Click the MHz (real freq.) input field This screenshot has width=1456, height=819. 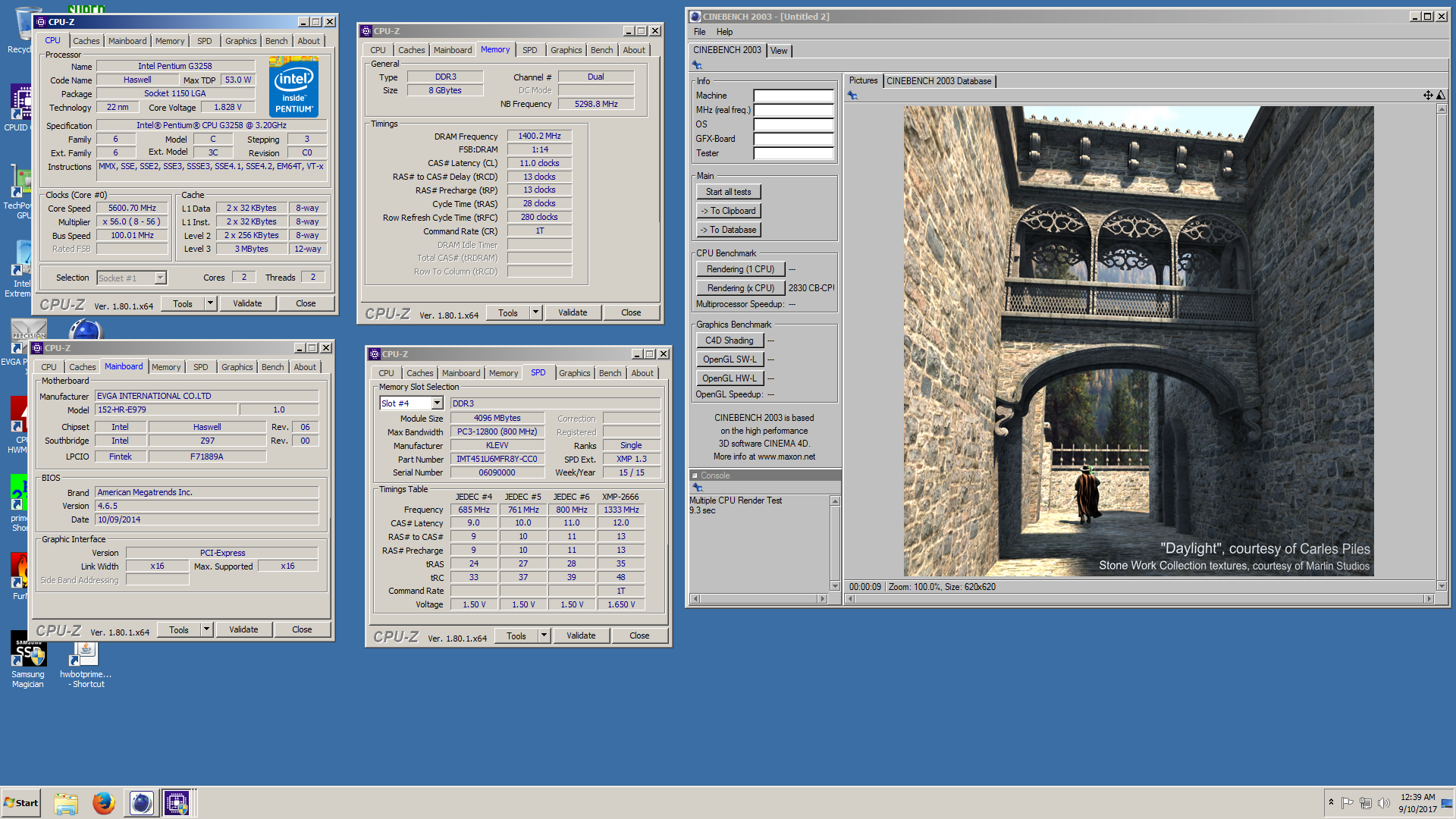coord(793,110)
